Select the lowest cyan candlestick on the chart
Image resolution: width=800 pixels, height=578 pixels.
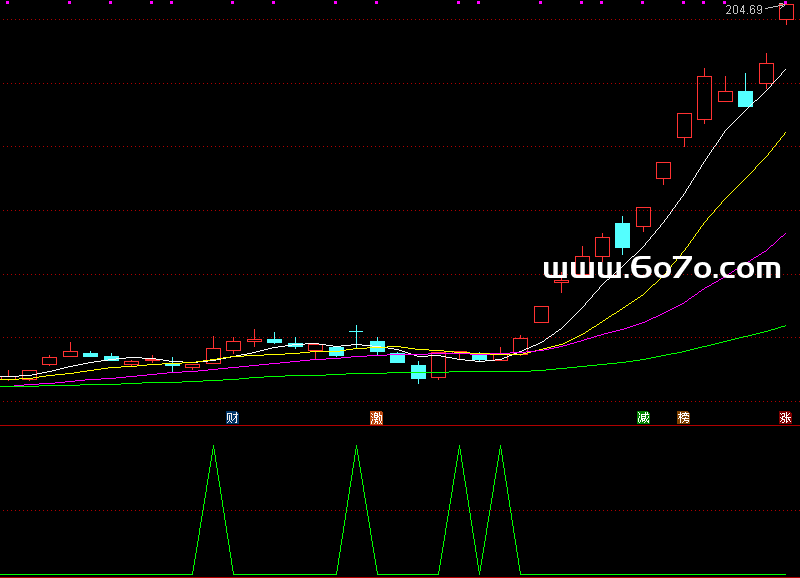(418, 372)
